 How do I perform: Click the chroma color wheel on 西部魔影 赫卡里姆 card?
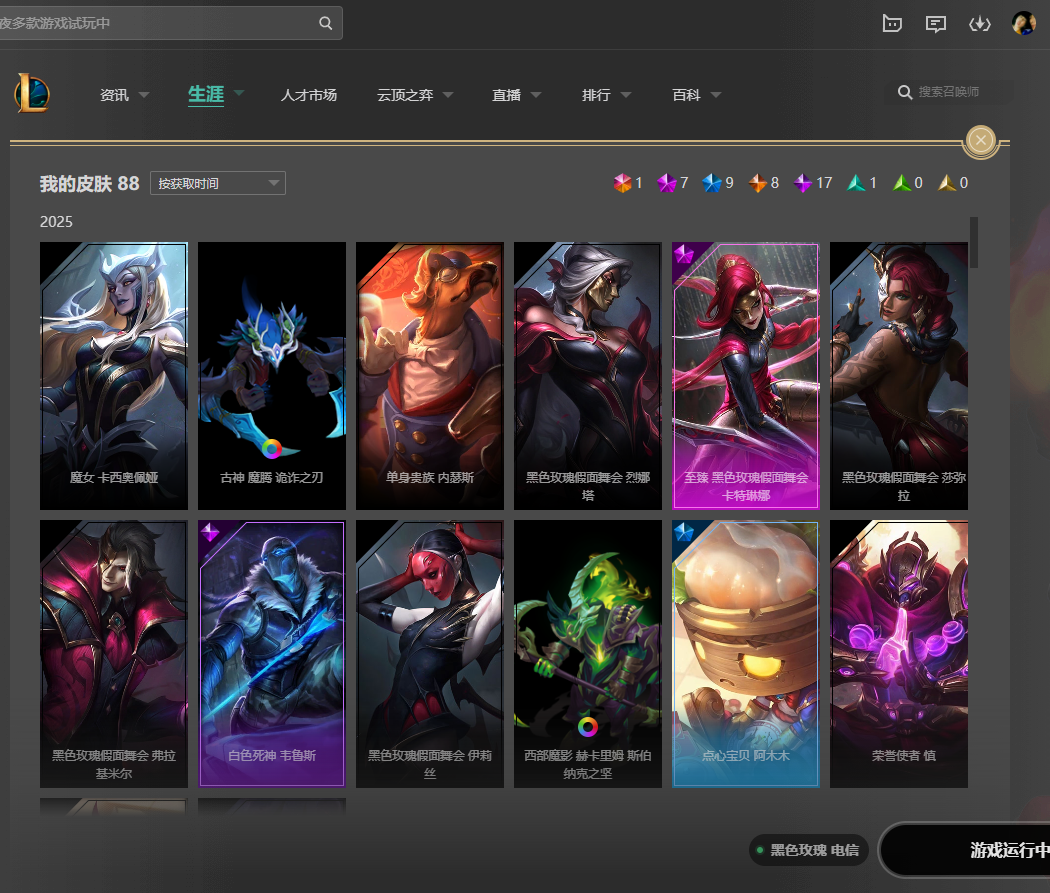tap(587, 726)
